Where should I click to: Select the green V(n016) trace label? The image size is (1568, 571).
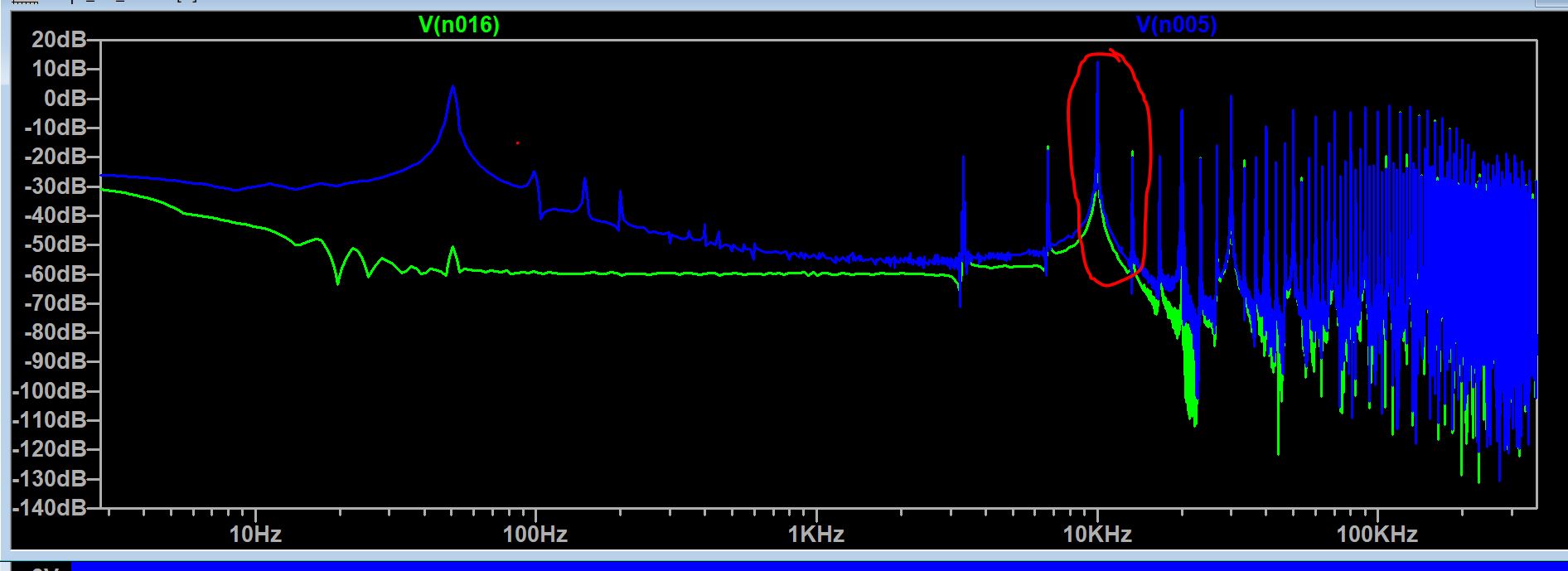tap(459, 26)
